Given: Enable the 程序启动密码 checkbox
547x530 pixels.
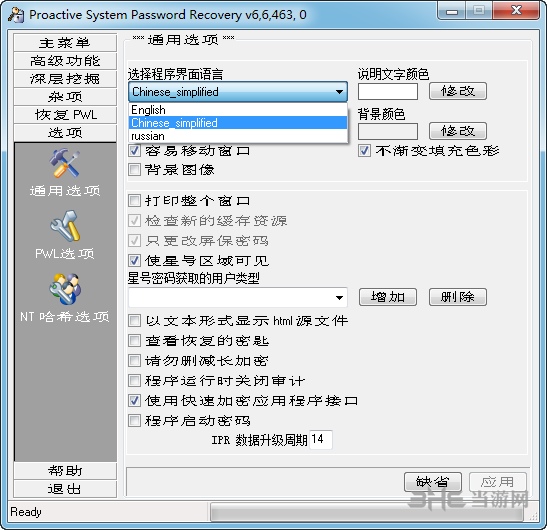Looking at the screenshot, I should click(134, 421).
